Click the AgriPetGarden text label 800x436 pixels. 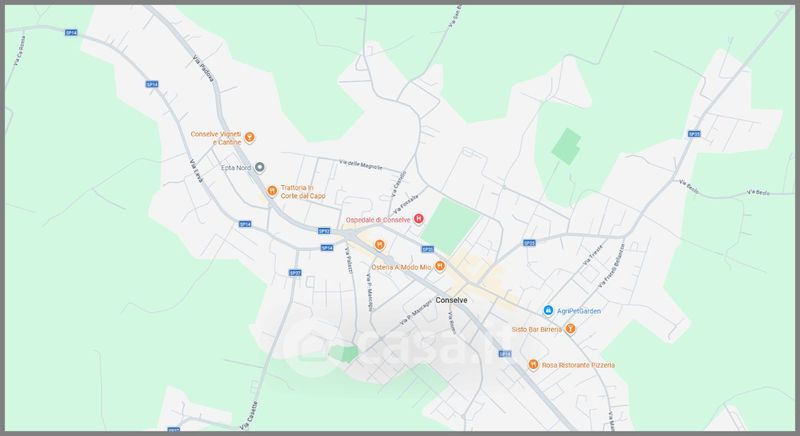(586, 310)
